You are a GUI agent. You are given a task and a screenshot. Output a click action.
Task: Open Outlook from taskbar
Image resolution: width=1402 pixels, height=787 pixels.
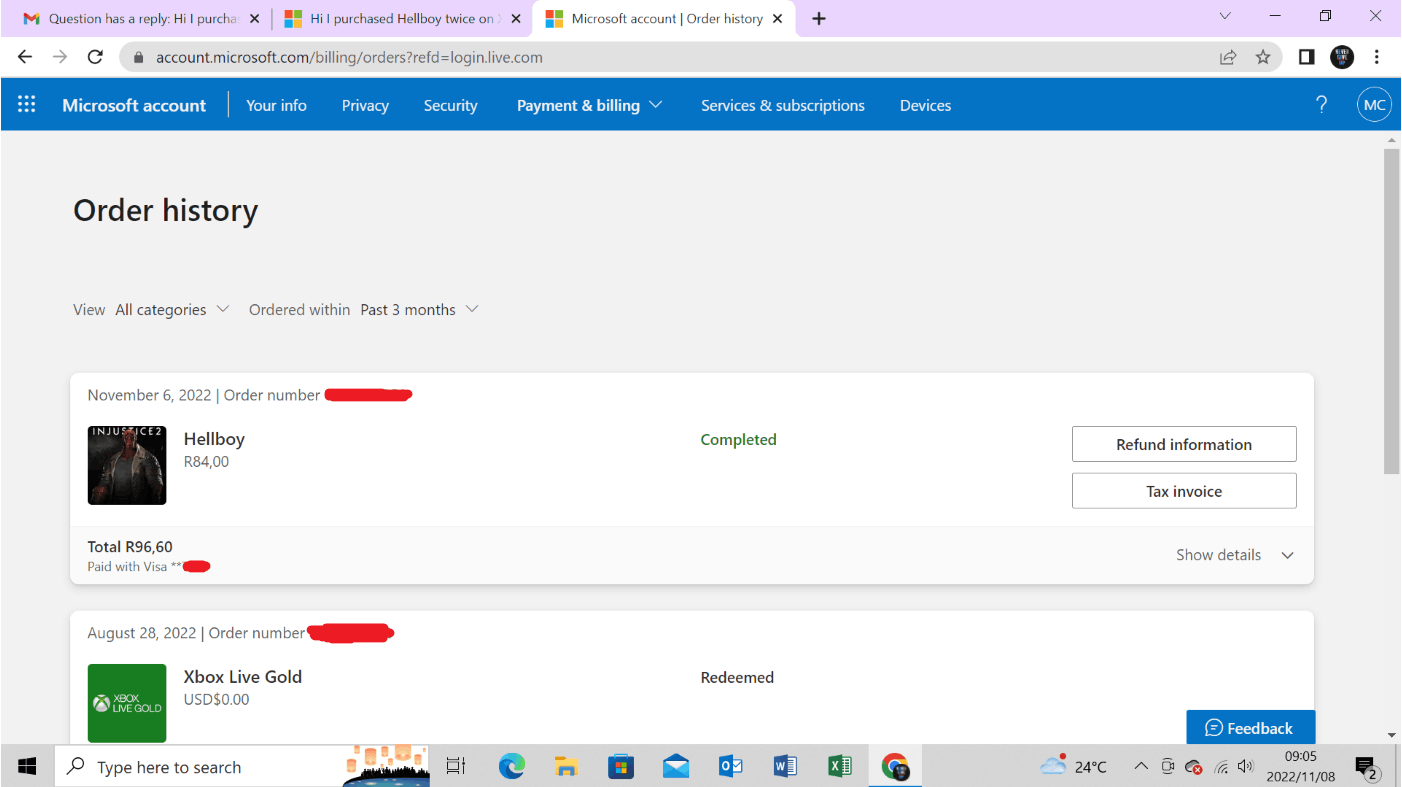(730, 766)
